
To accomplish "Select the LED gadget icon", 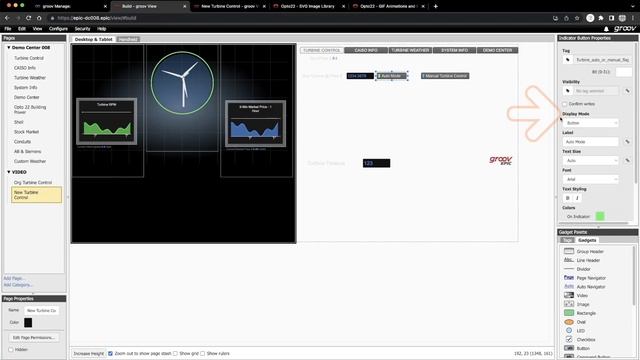I will click(x=569, y=330).
